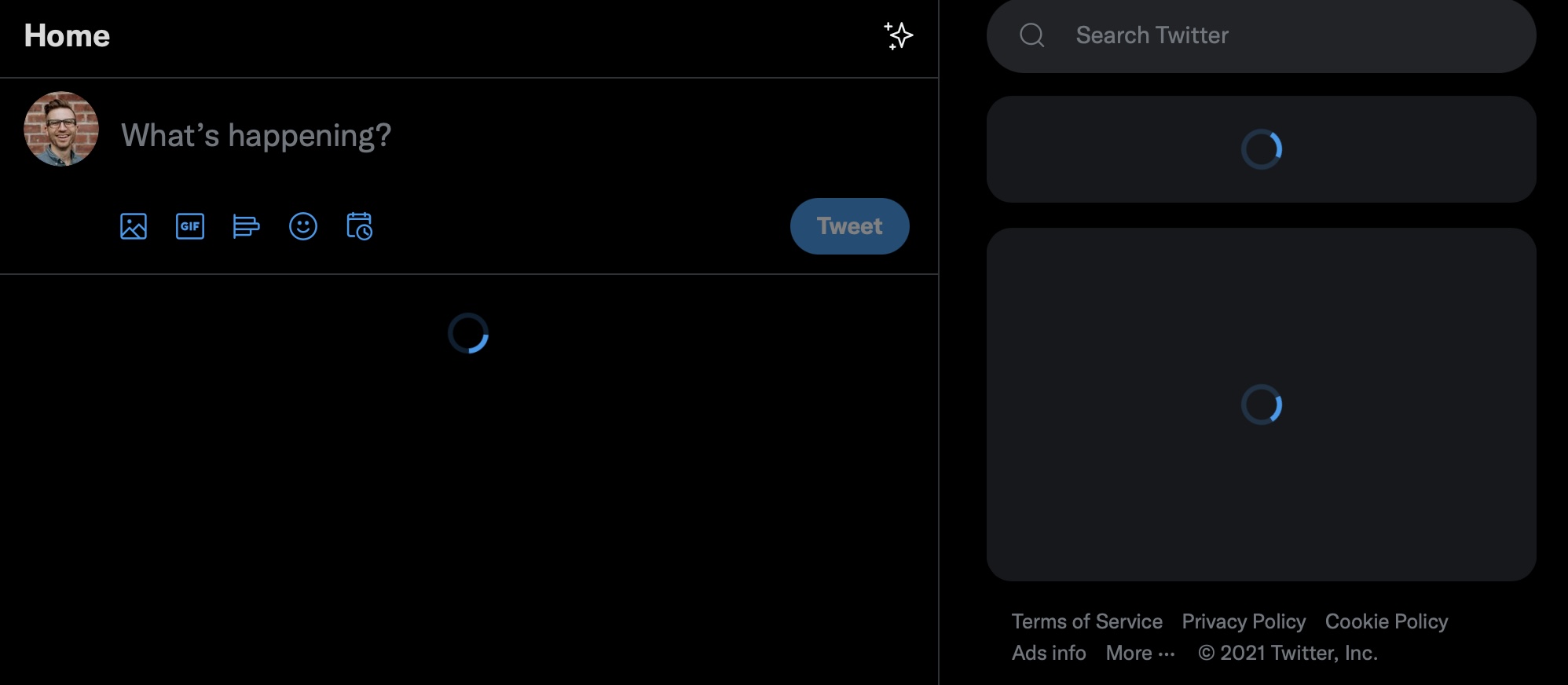This screenshot has width=1568, height=685.
Task: Create a poll using the poll icon
Action: pyautogui.click(x=246, y=226)
